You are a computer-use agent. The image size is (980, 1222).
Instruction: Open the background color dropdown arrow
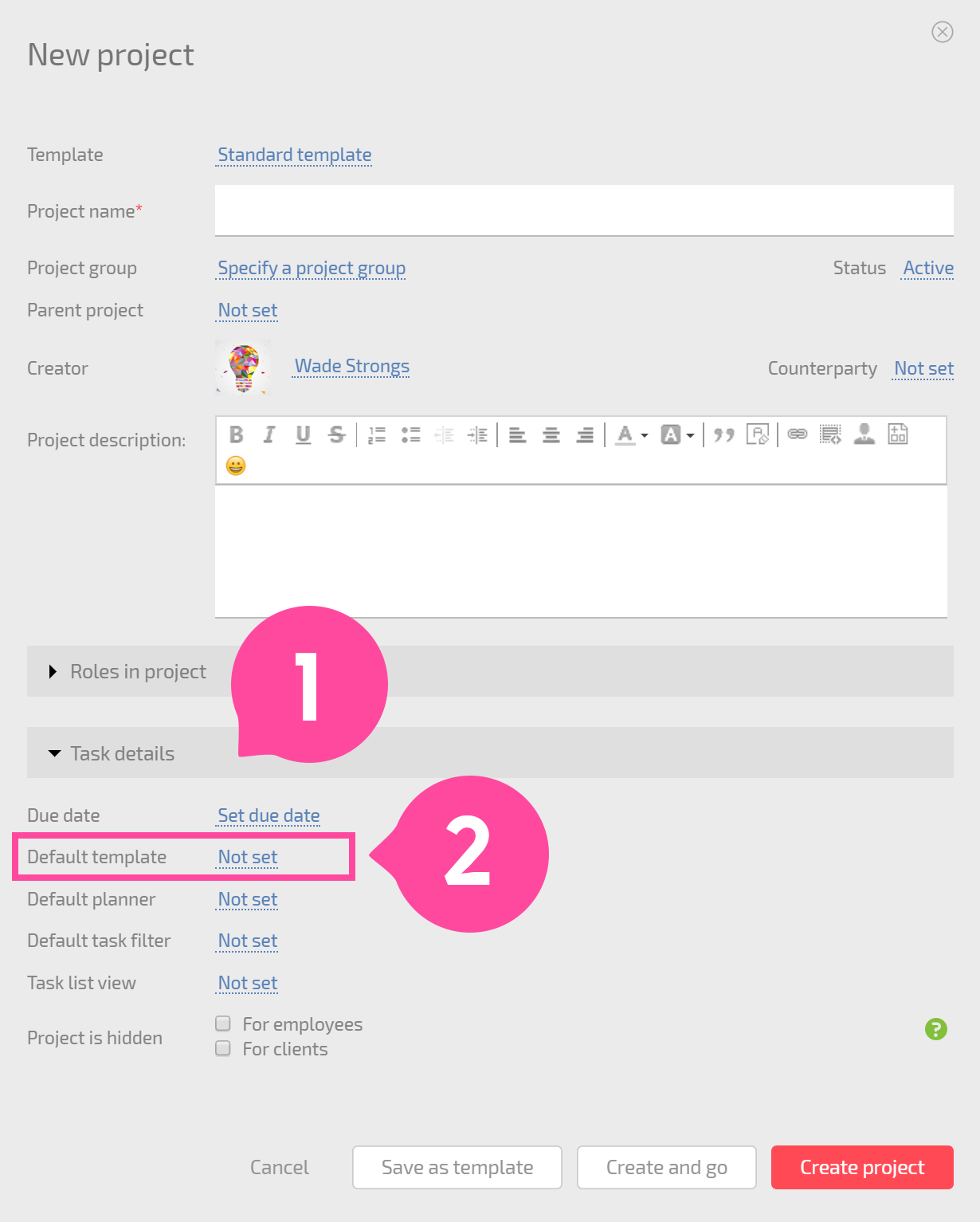[x=691, y=435]
